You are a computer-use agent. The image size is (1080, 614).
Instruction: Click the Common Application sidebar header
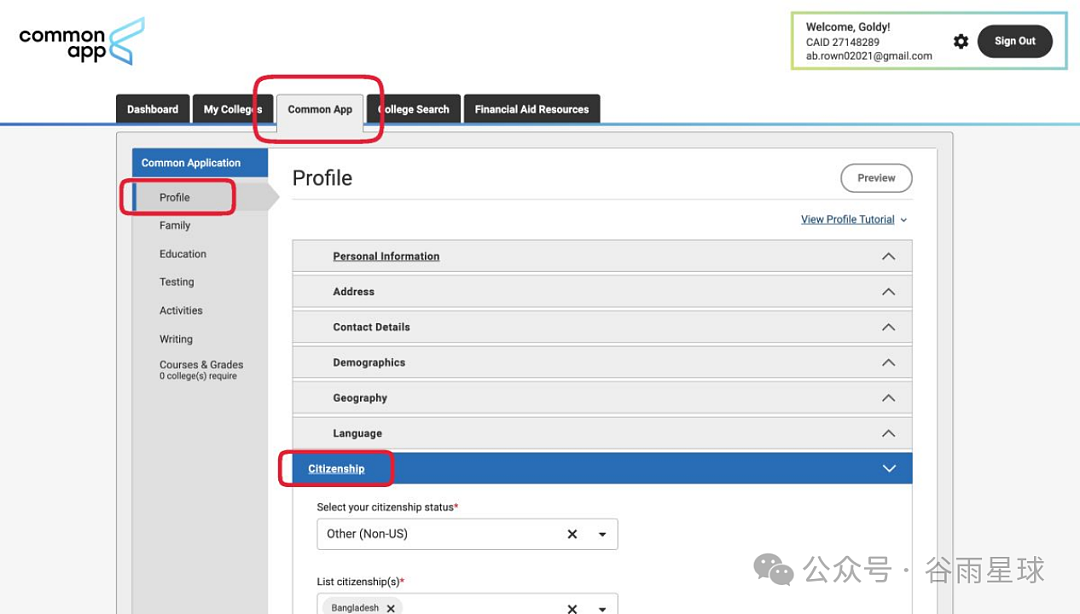point(200,163)
